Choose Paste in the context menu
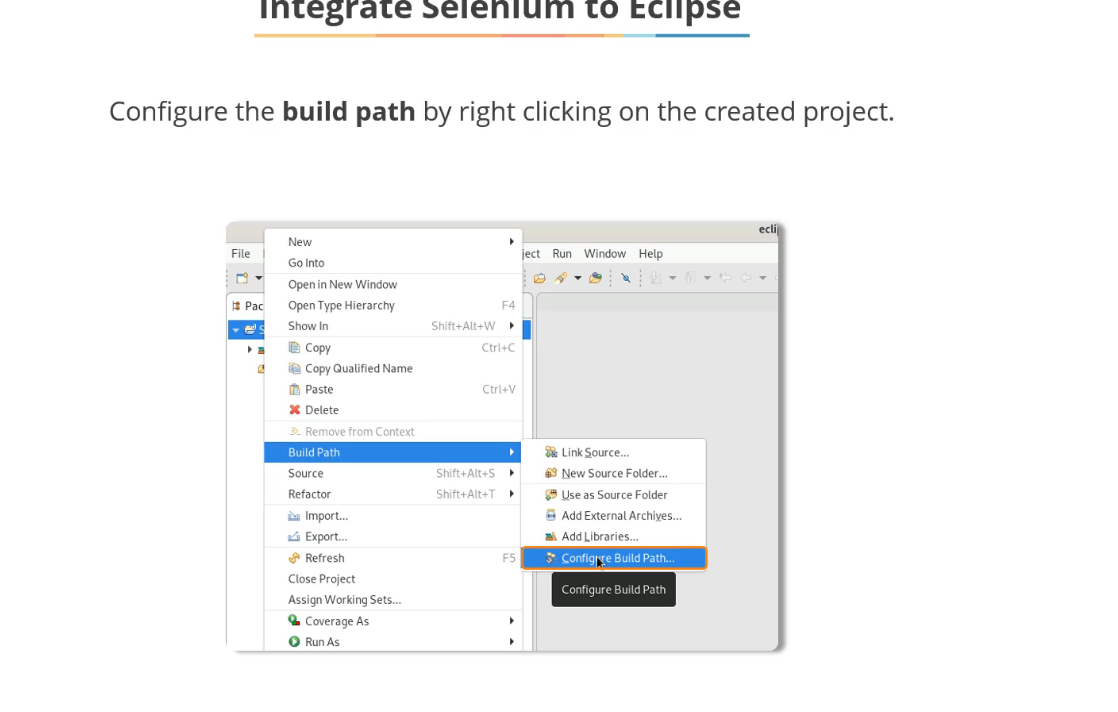 tap(393, 389)
